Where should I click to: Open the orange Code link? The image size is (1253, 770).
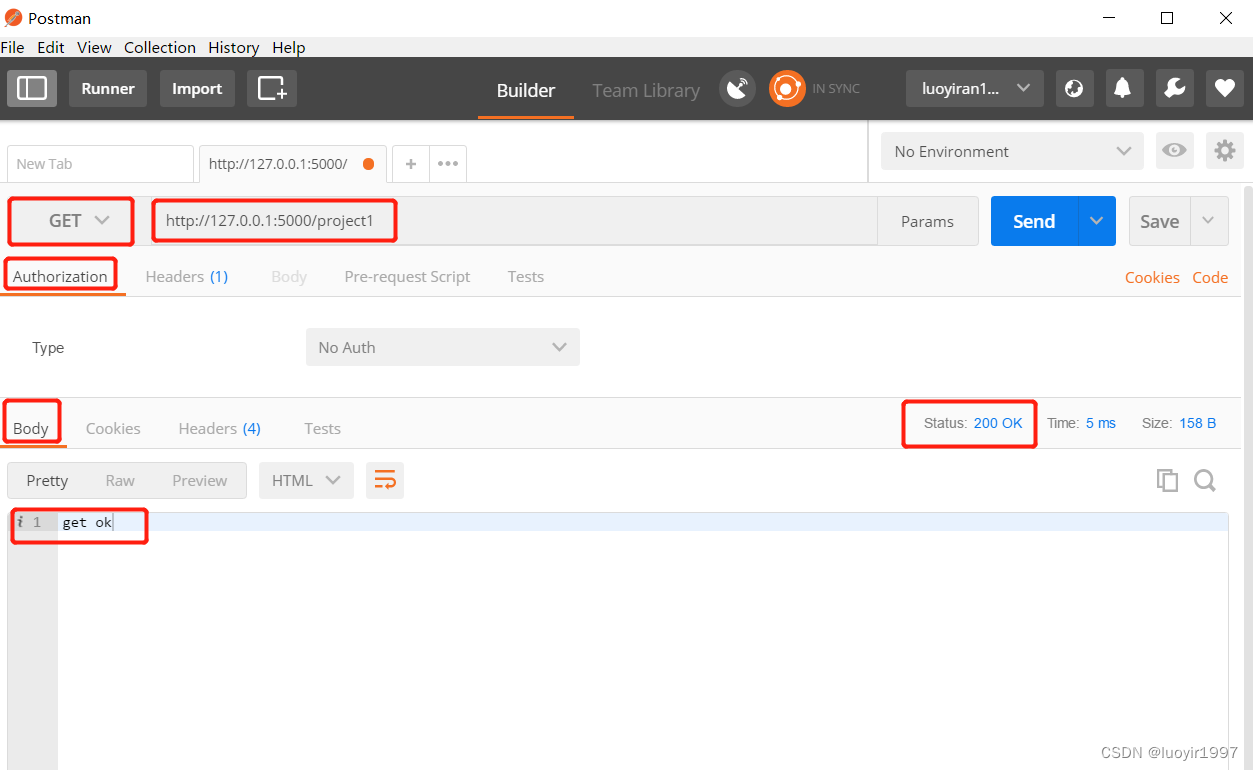(x=1210, y=277)
